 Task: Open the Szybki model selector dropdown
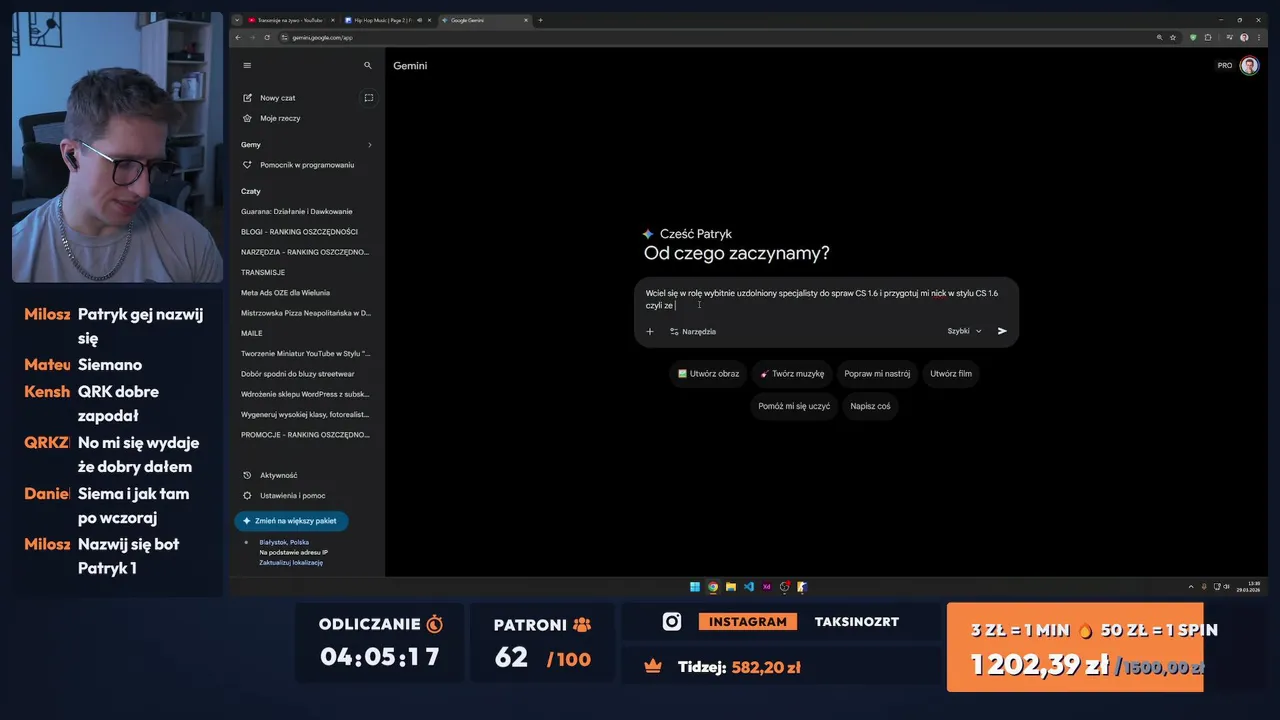click(965, 331)
